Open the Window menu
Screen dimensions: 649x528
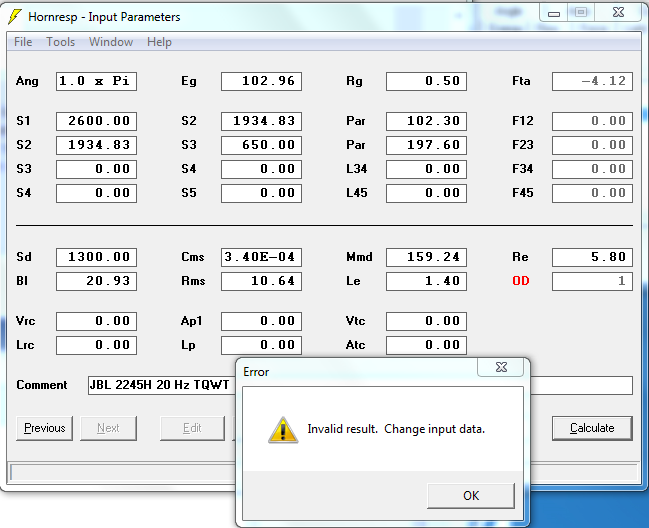111,42
